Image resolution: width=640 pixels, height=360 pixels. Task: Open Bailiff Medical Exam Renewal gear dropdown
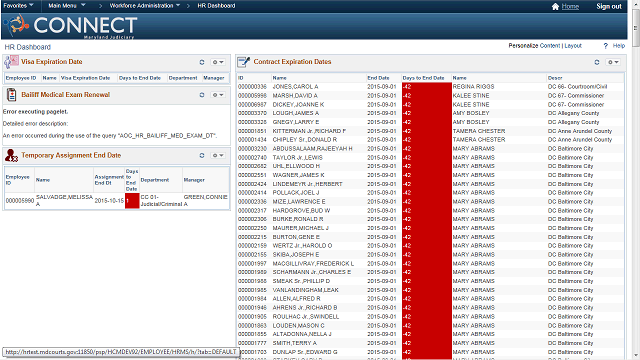[x=218, y=95]
